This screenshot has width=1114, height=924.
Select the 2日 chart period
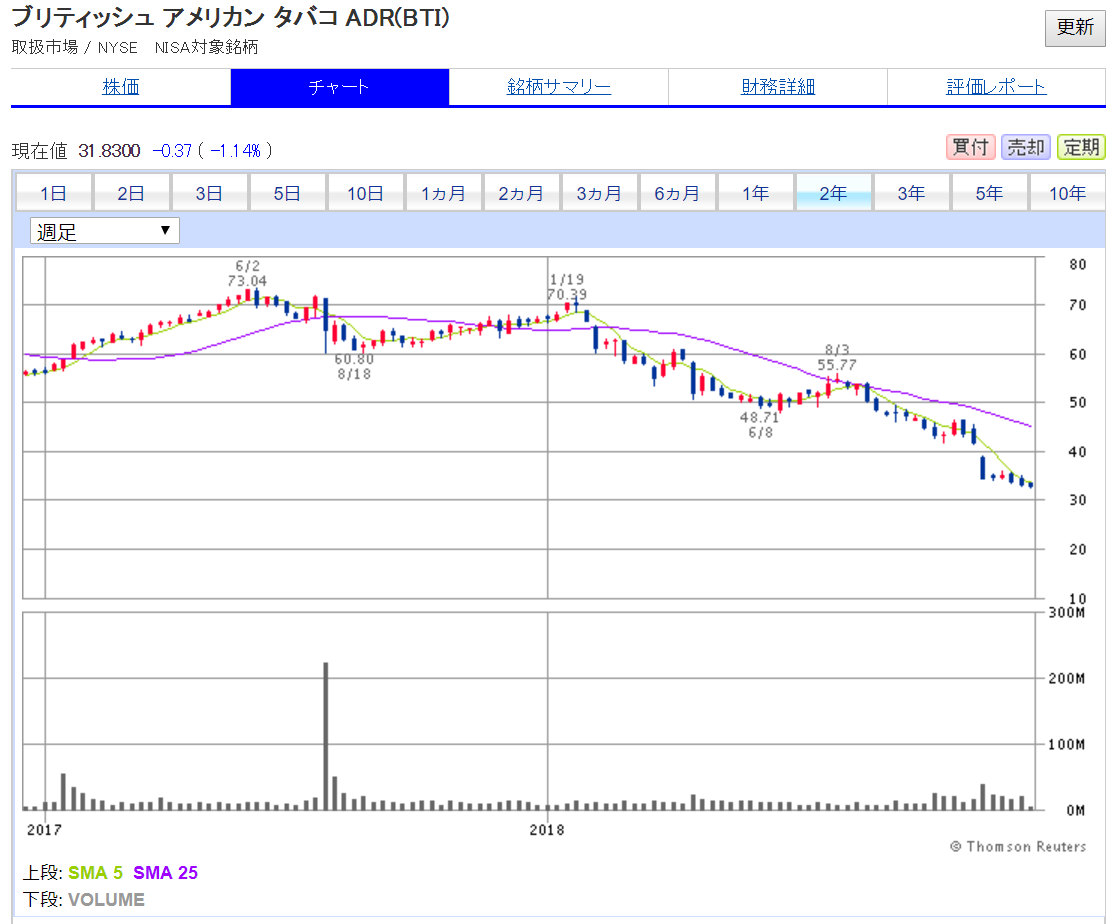(x=131, y=193)
